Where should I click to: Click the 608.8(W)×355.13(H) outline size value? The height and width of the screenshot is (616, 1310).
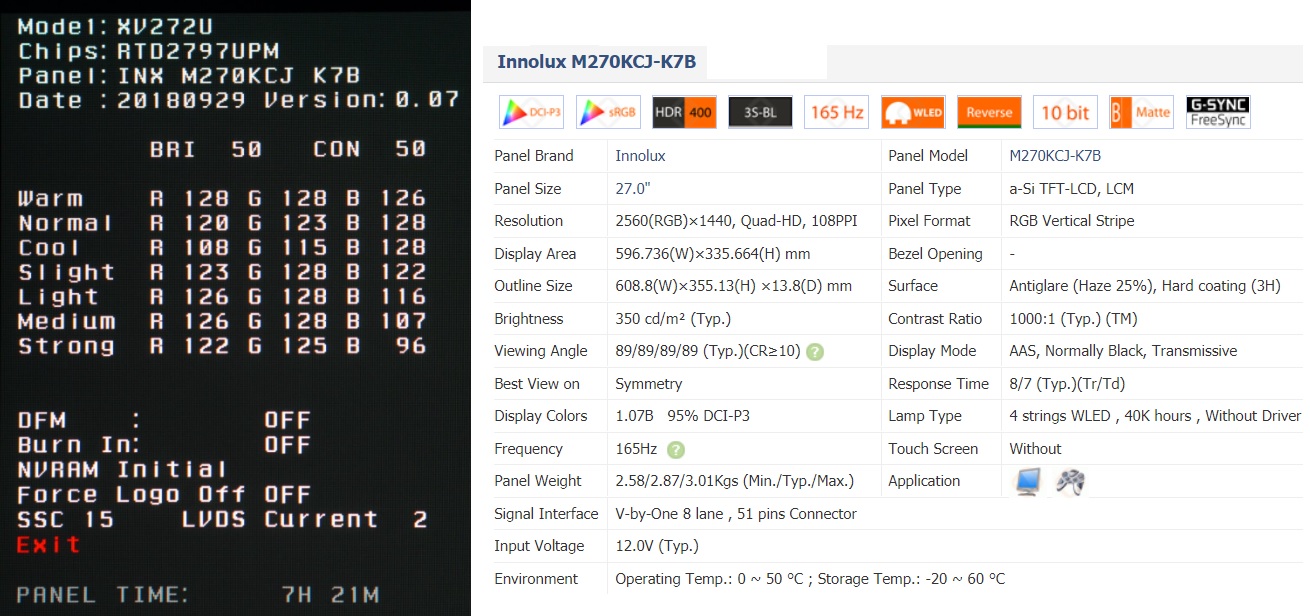(x=734, y=286)
